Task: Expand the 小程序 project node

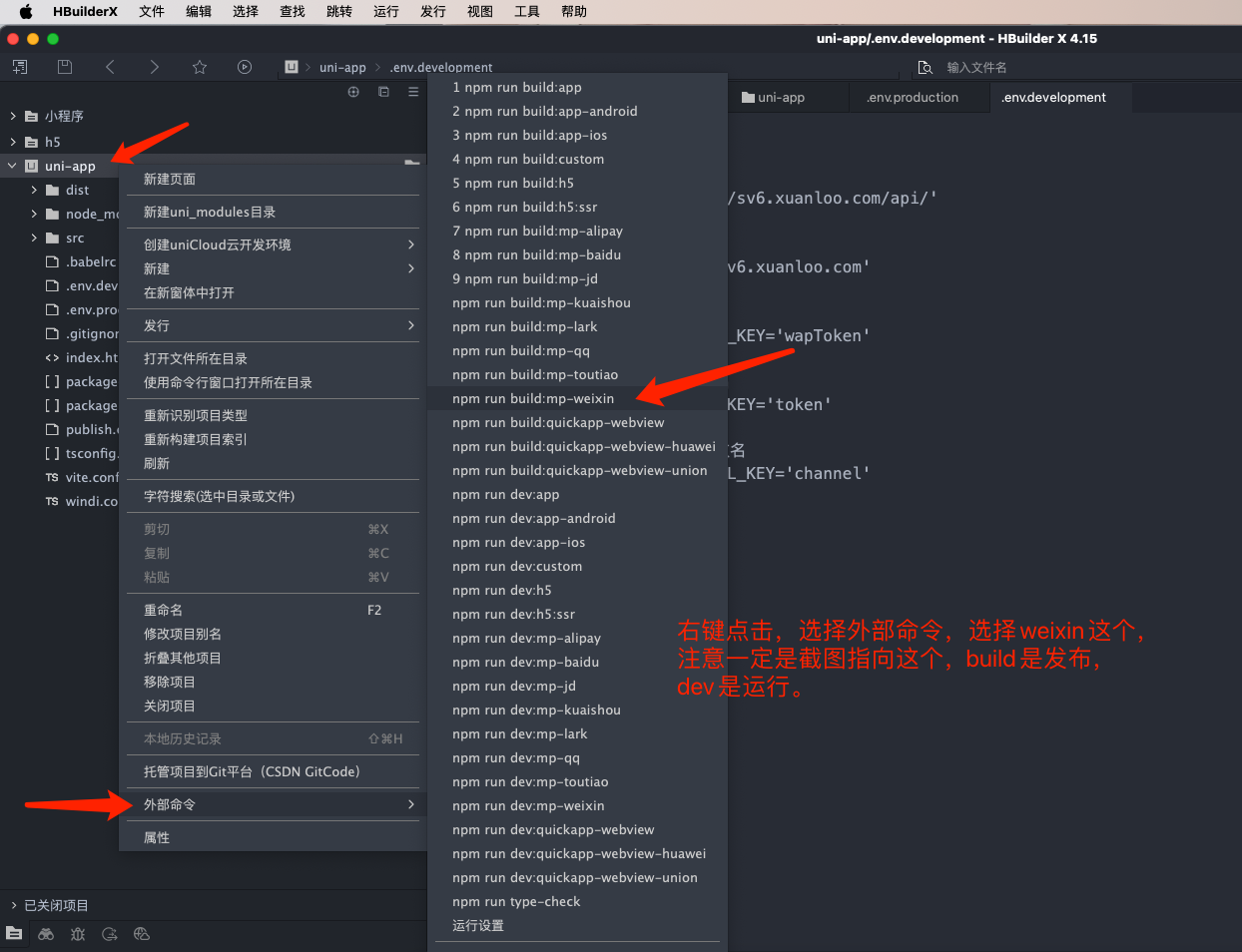Action: (x=13, y=116)
